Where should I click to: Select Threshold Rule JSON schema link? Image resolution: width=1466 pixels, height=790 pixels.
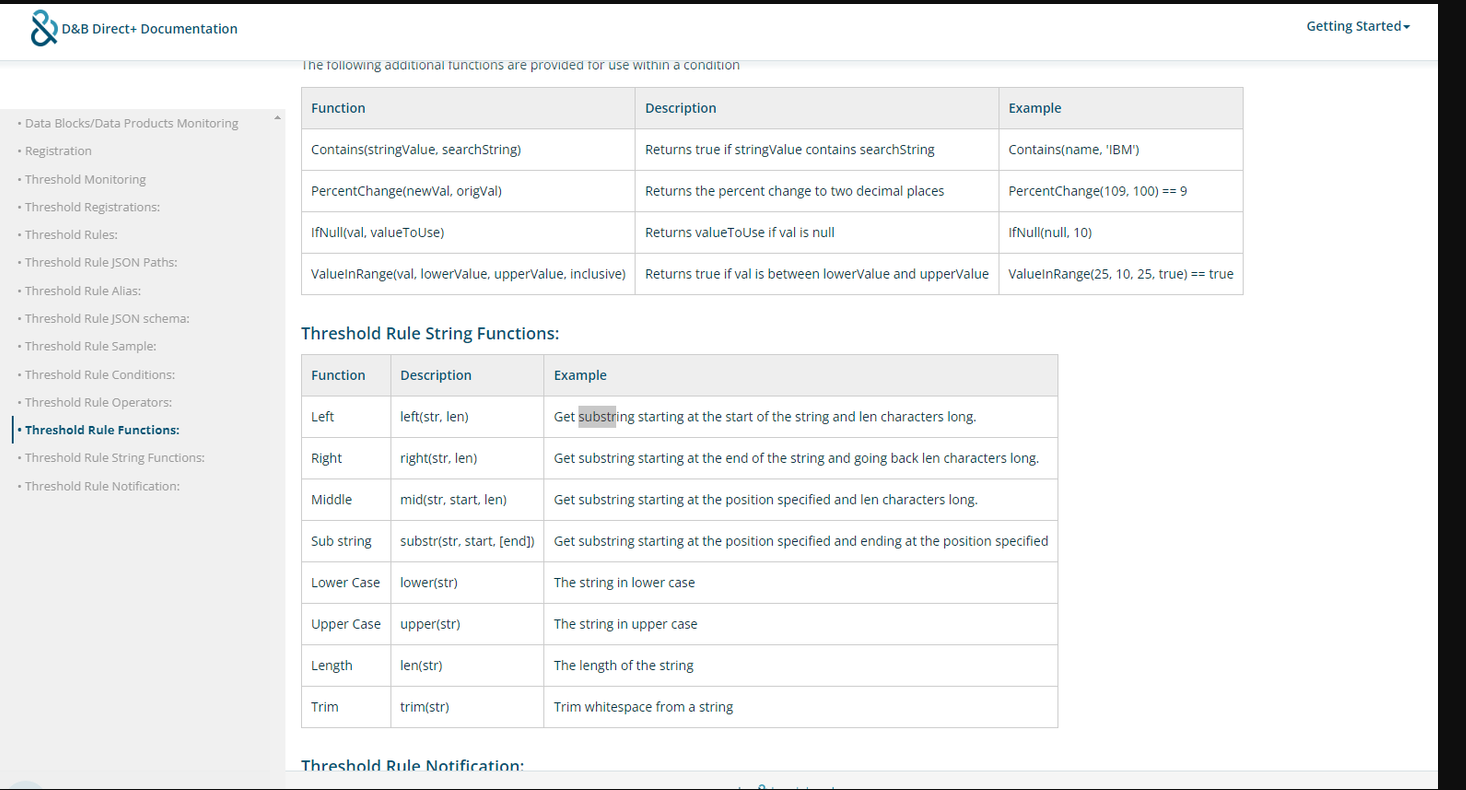click(x=107, y=318)
